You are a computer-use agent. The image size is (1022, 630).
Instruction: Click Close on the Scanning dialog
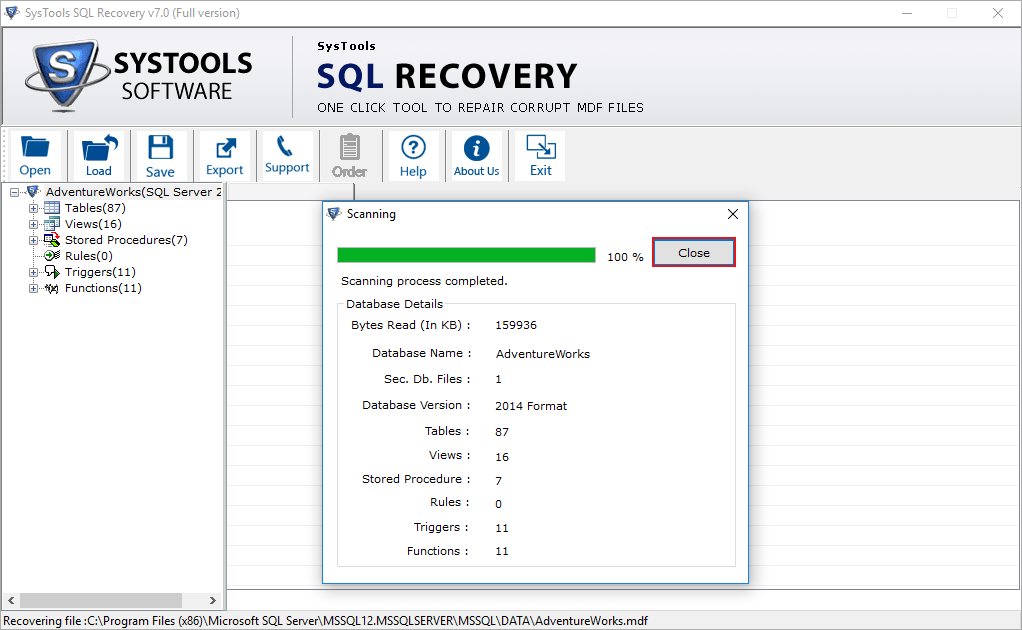point(693,252)
